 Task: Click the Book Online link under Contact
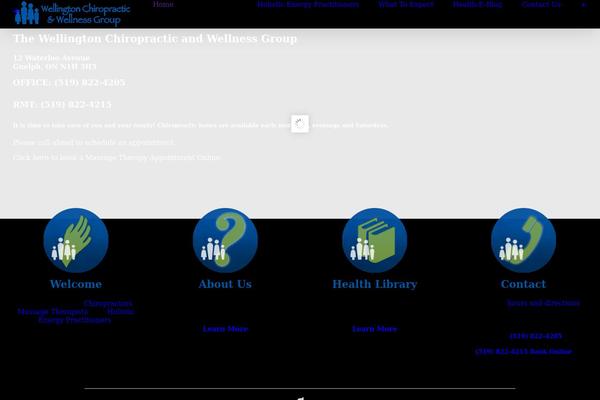click(x=551, y=351)
